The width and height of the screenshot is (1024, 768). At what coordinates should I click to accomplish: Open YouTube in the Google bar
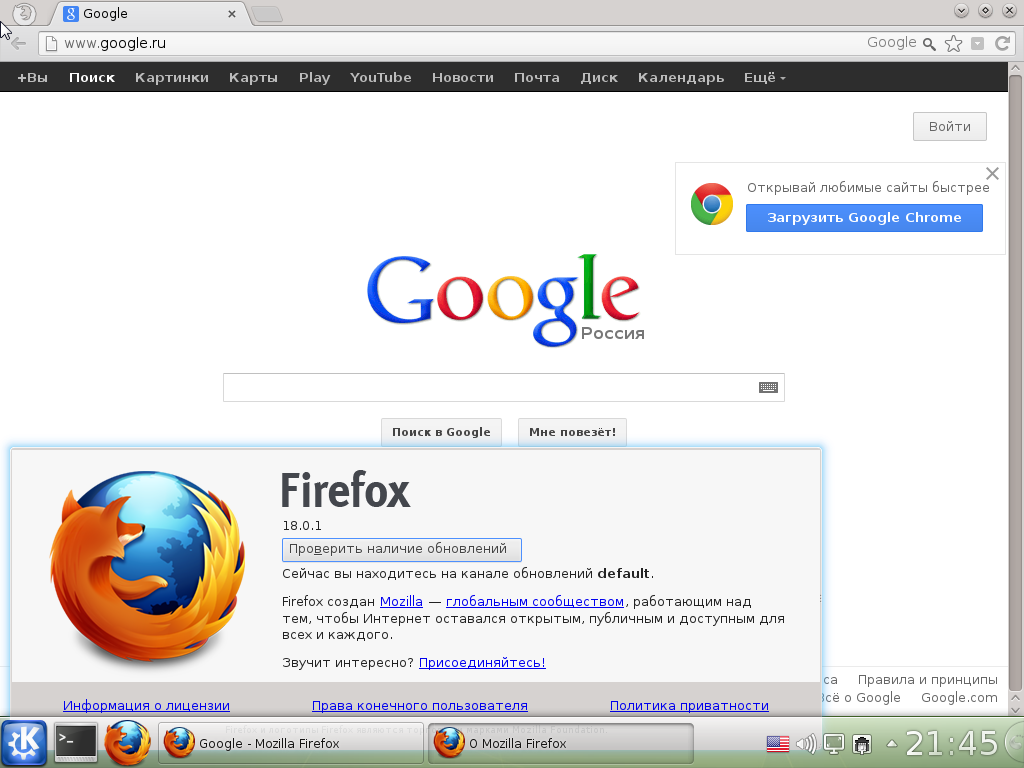(381, 78)
